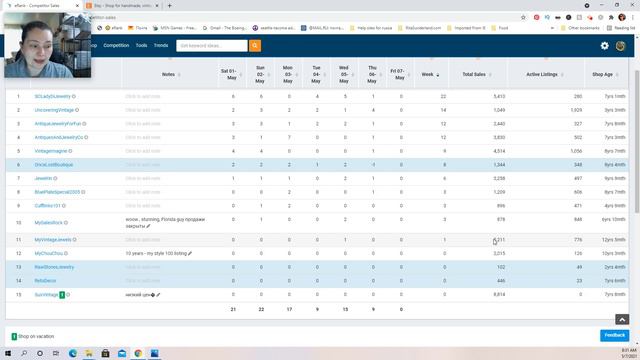The image size is (640, 360).
Task: Click the browser address bar
Action: click(x=302, y=17)
